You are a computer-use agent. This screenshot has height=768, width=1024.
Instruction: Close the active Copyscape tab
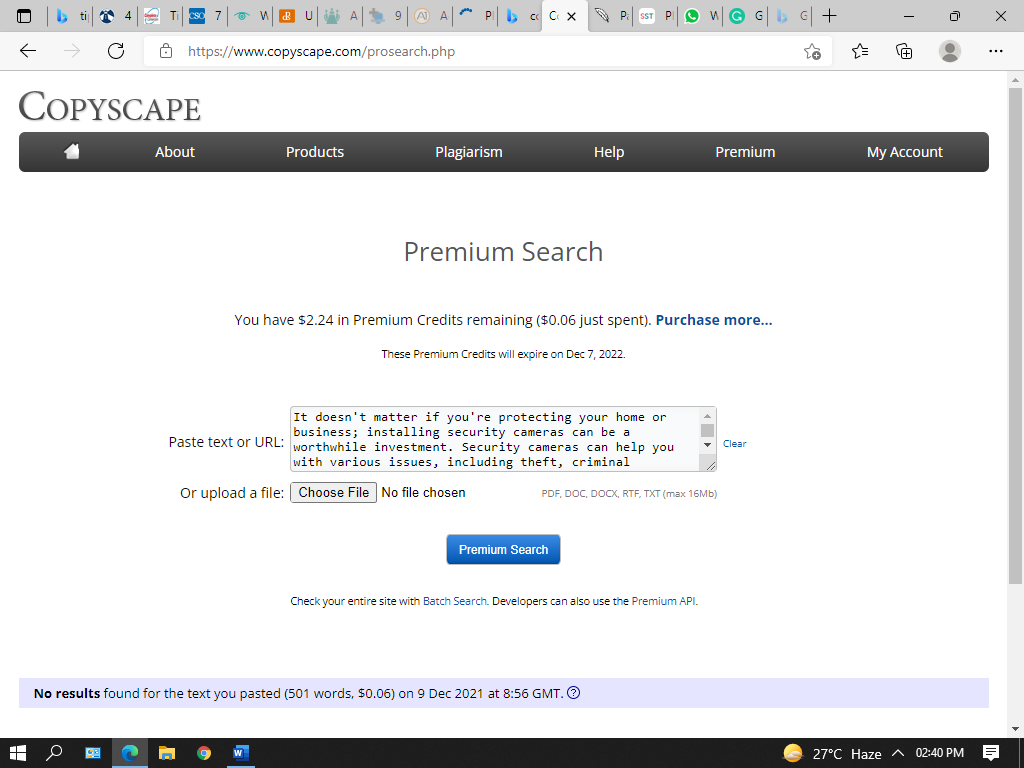(572, 16)
